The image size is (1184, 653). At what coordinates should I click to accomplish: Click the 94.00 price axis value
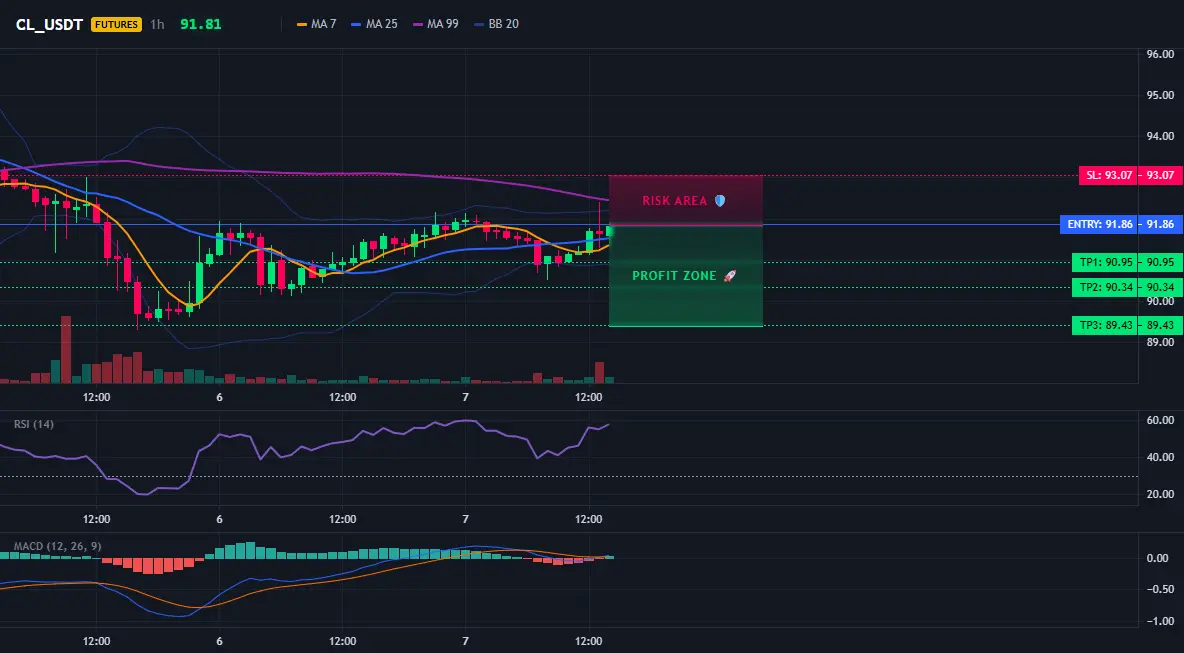pyautogui.click(x=1161, y=136)
